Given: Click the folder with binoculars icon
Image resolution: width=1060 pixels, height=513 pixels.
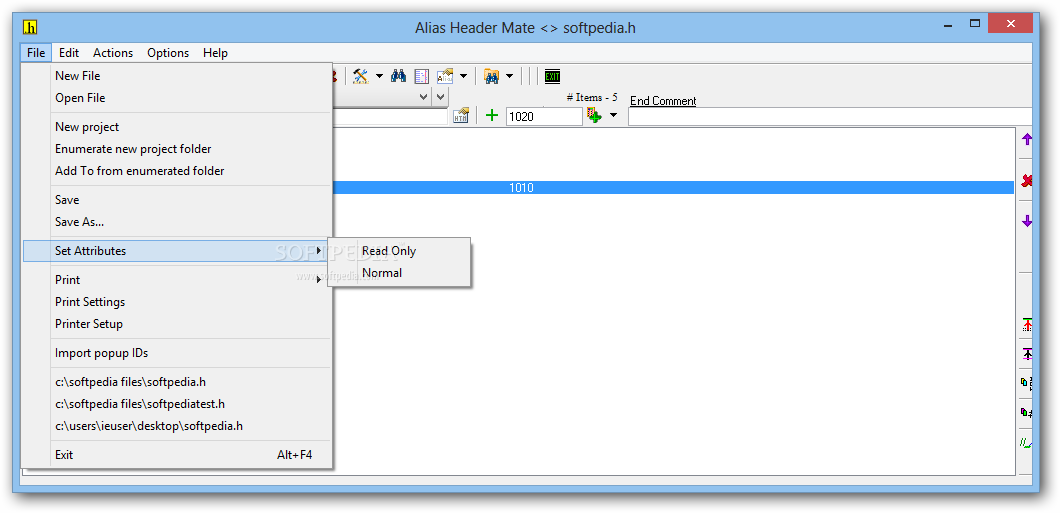Looking at the screenshot, I should pyautogui.click(x=491, y=76).
